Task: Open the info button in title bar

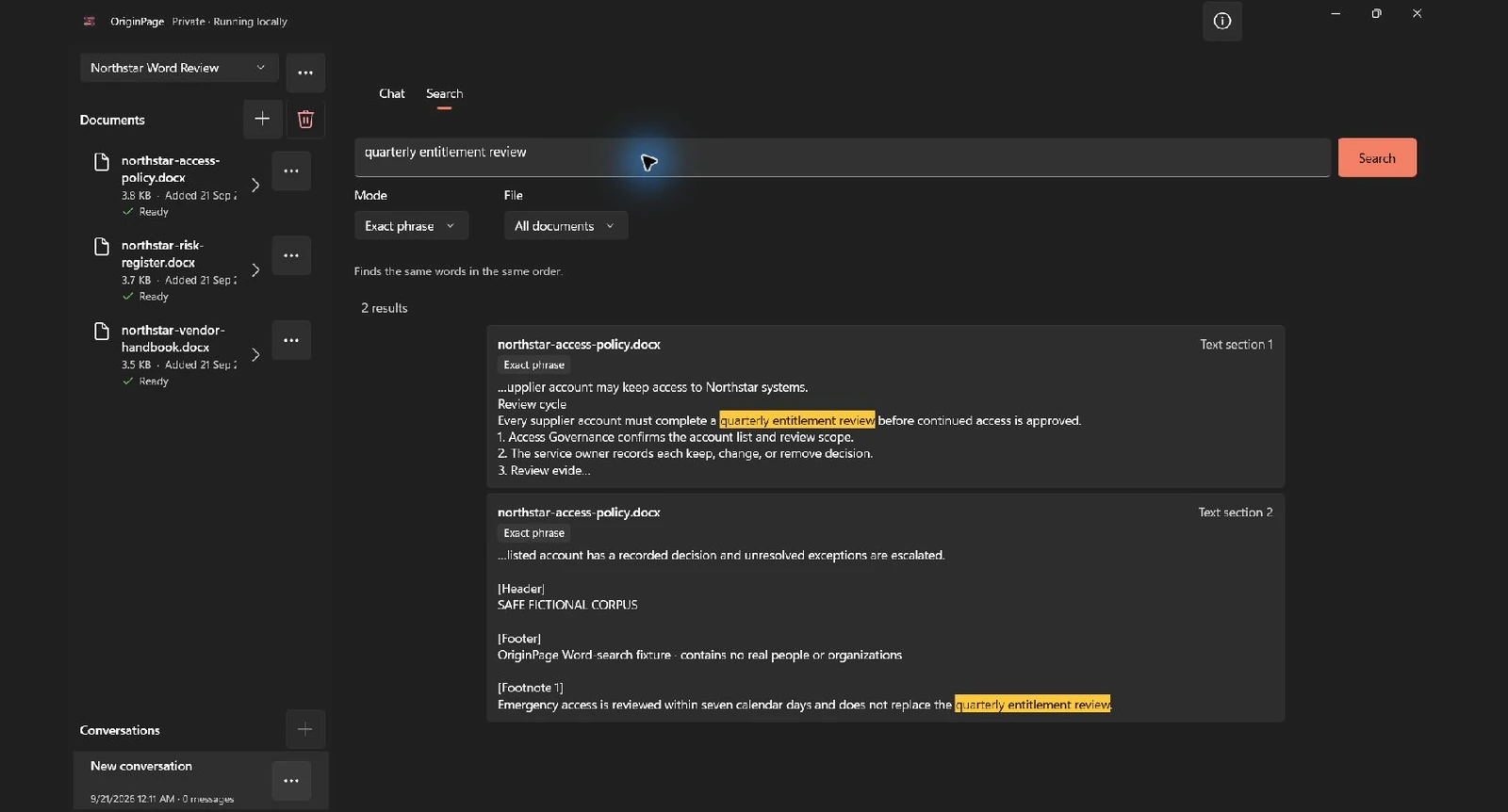Action: (1221, 21)
